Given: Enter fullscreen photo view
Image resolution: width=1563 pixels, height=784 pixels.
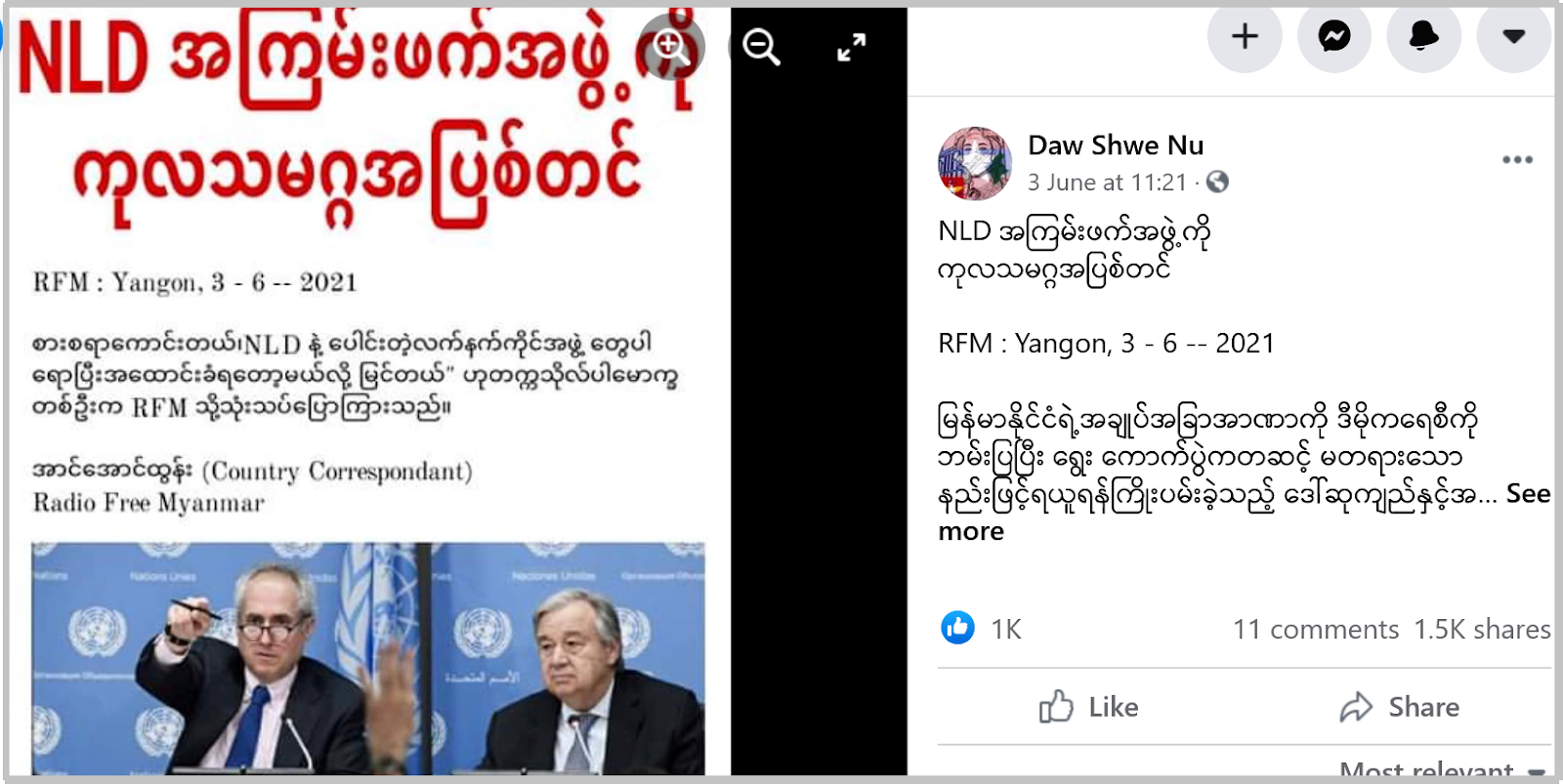Looking at the screenshot, I should click(852, 47).
